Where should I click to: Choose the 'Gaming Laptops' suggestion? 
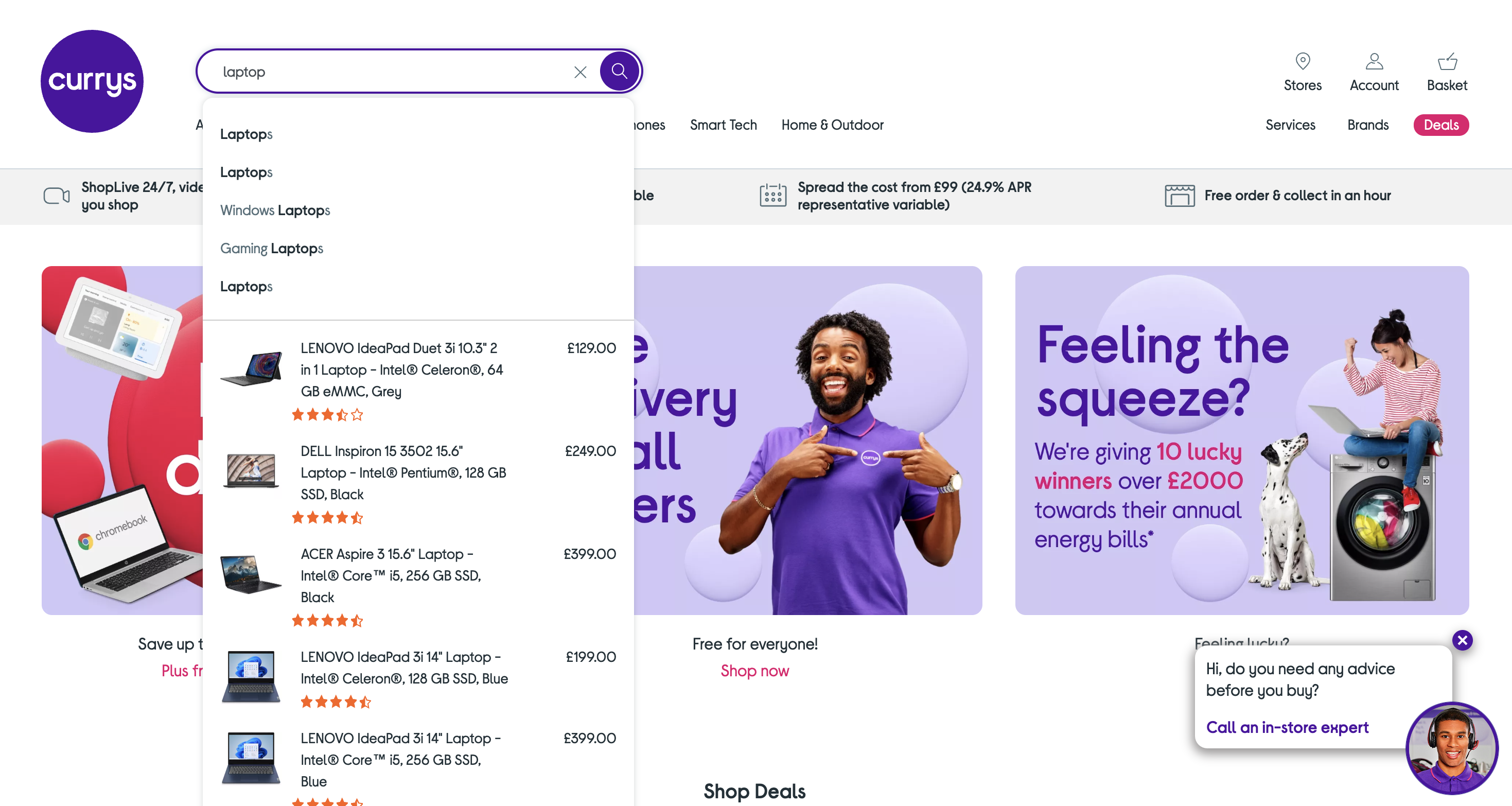tap(272, 249)
